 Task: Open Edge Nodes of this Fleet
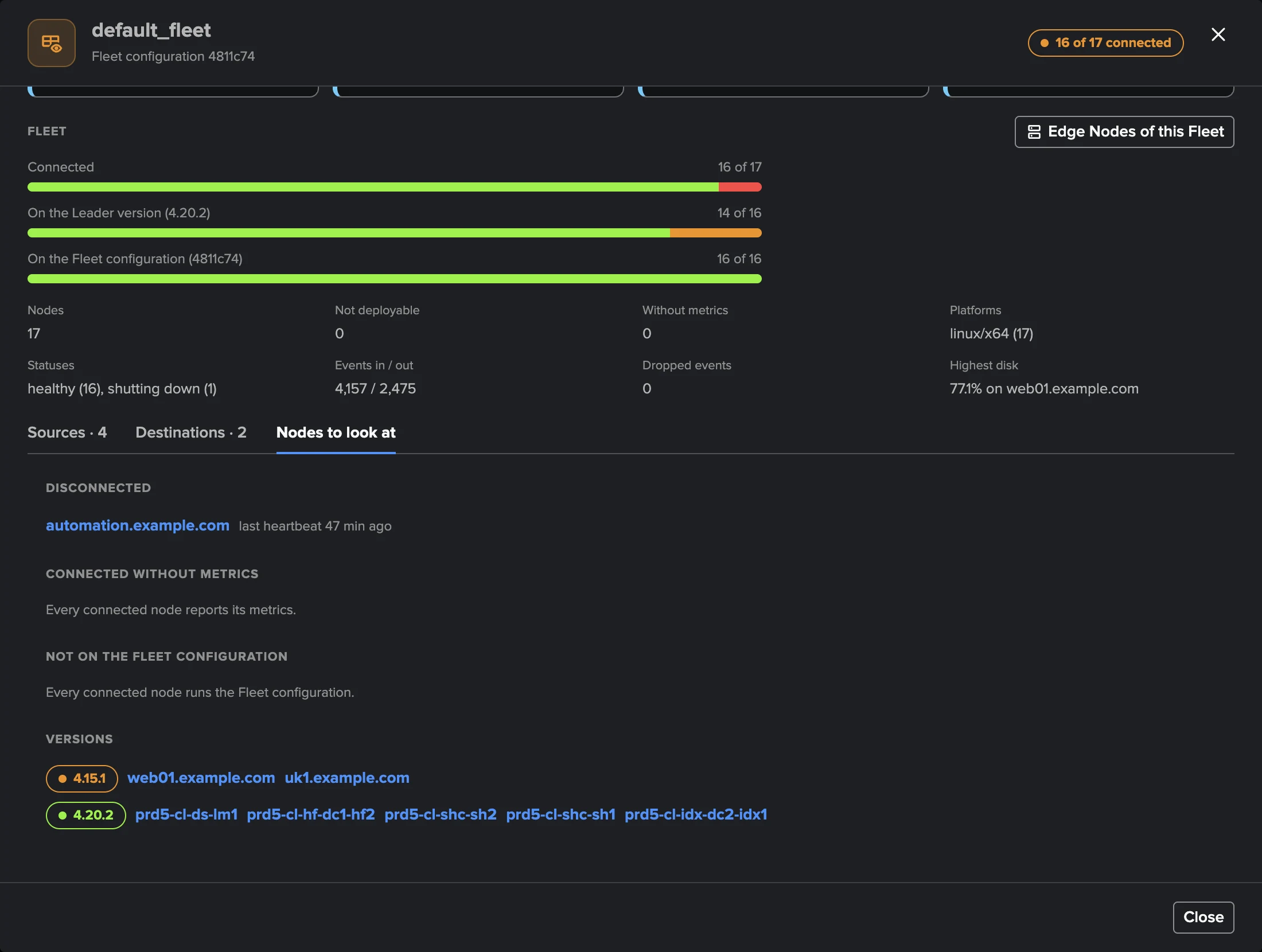pos(1124,132)
